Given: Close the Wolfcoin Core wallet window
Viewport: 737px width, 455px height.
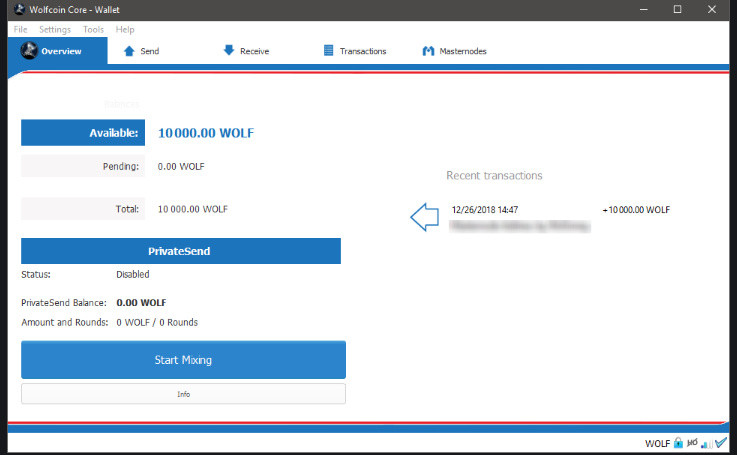Looking at the screenshot, I should (712, 9).
